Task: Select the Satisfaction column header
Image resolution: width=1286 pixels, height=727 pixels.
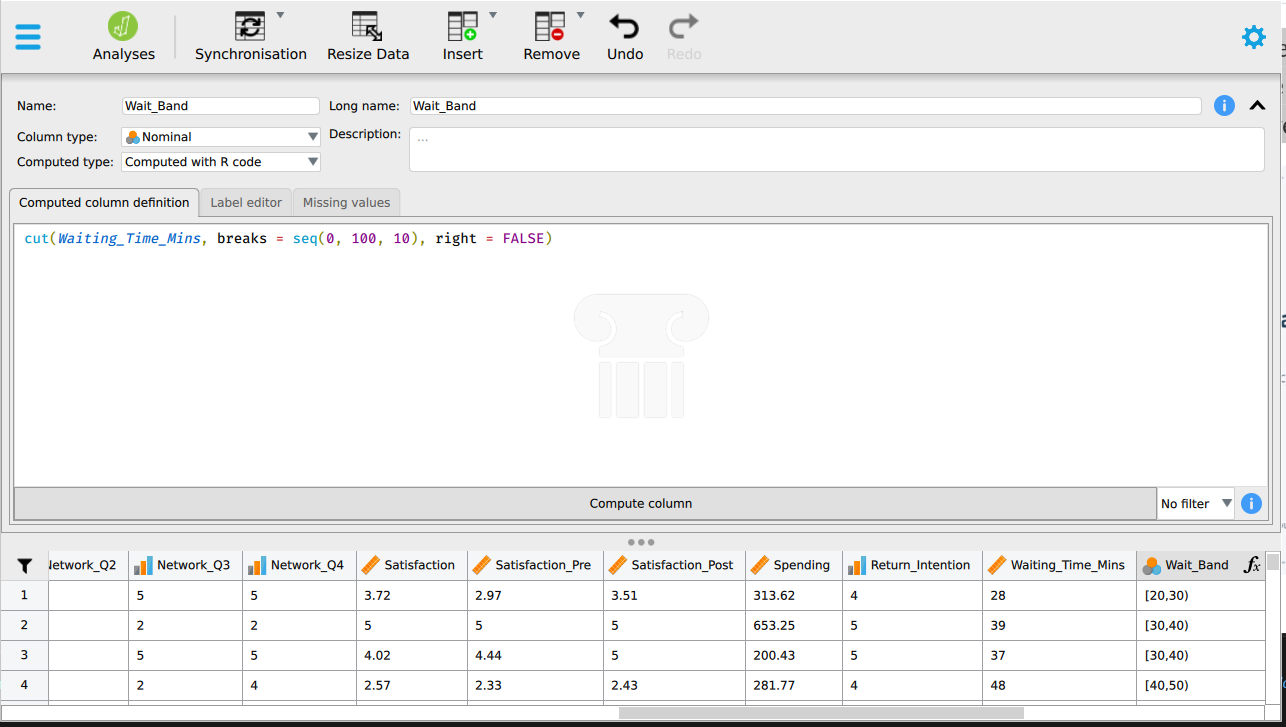Action: pos(412,565)
